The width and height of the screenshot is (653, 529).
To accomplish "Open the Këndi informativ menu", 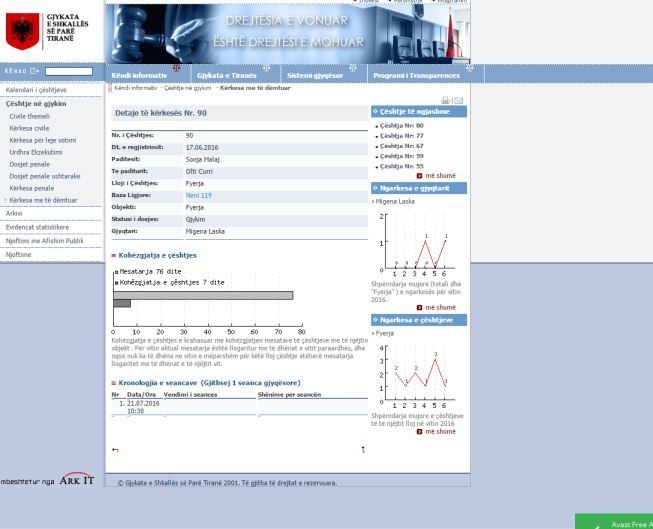I will click(139, 75).
